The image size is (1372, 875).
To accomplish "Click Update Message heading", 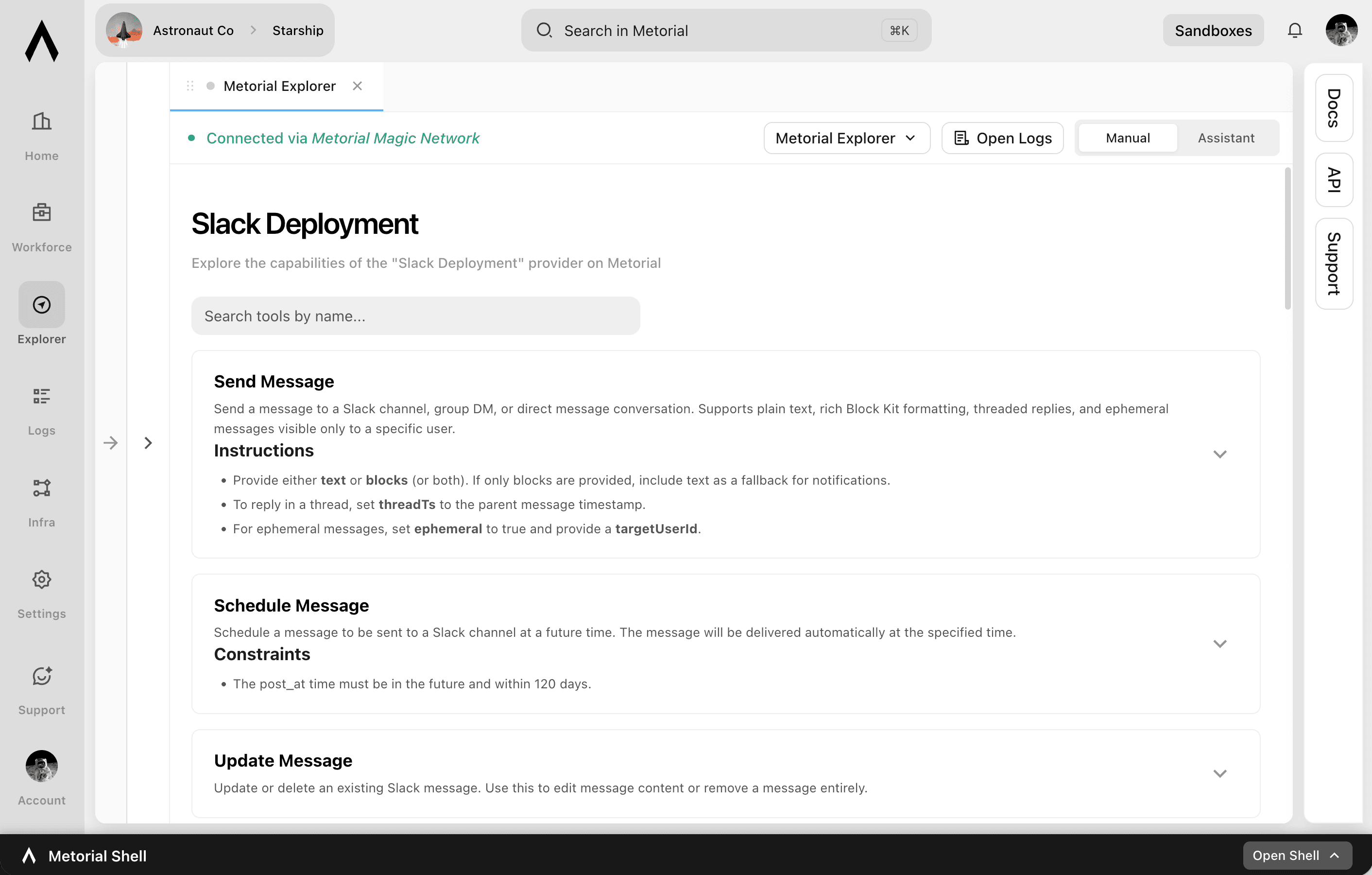I will 283,760.
